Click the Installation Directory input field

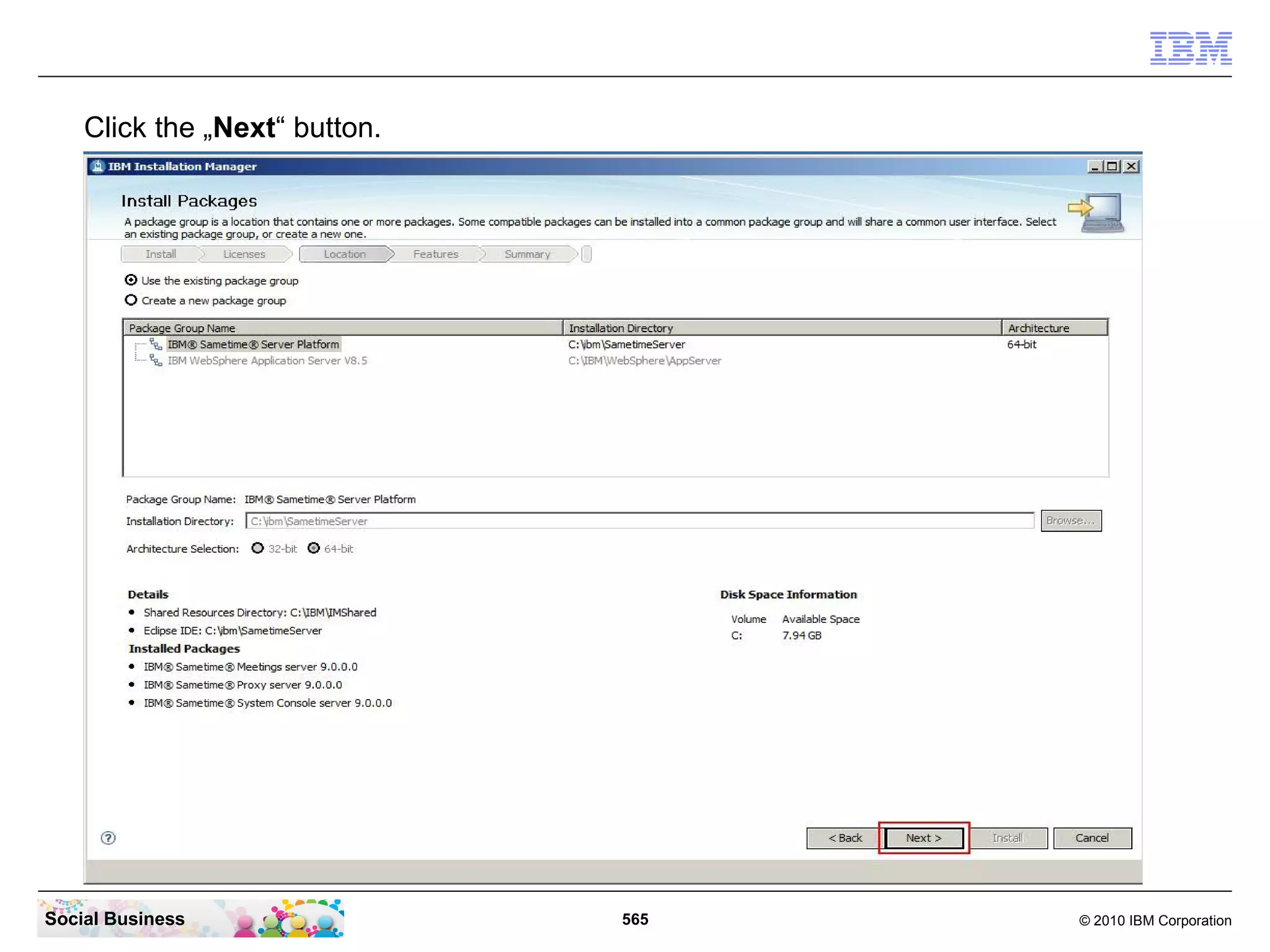640,521
